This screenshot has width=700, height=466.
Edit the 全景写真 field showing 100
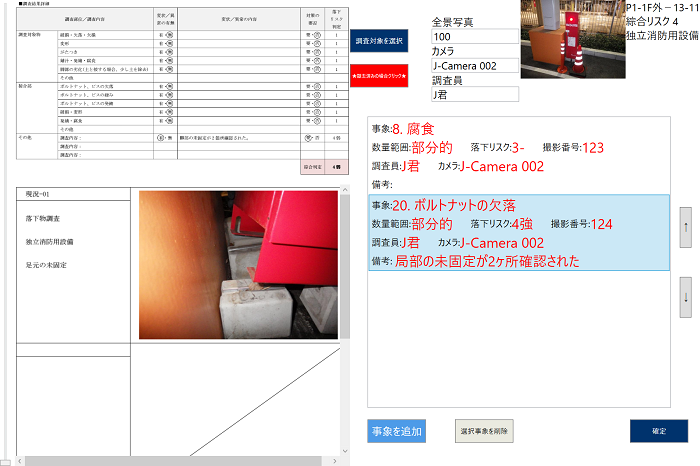pos(475,37)
